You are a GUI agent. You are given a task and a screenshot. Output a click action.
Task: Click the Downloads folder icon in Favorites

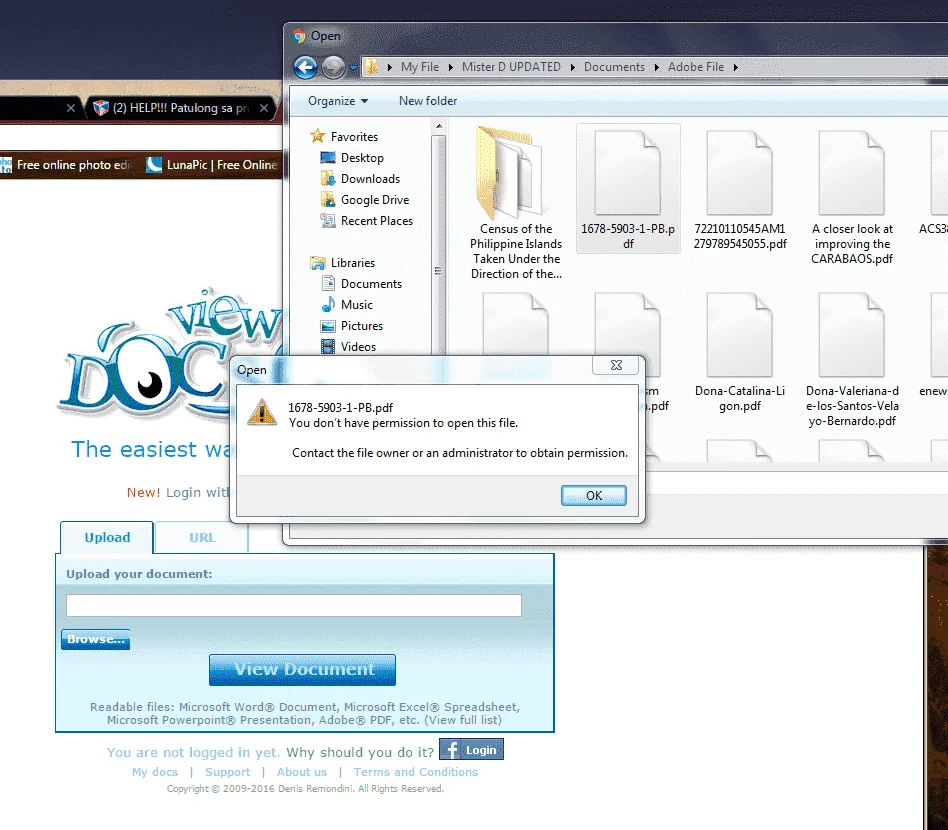point(328,179)
